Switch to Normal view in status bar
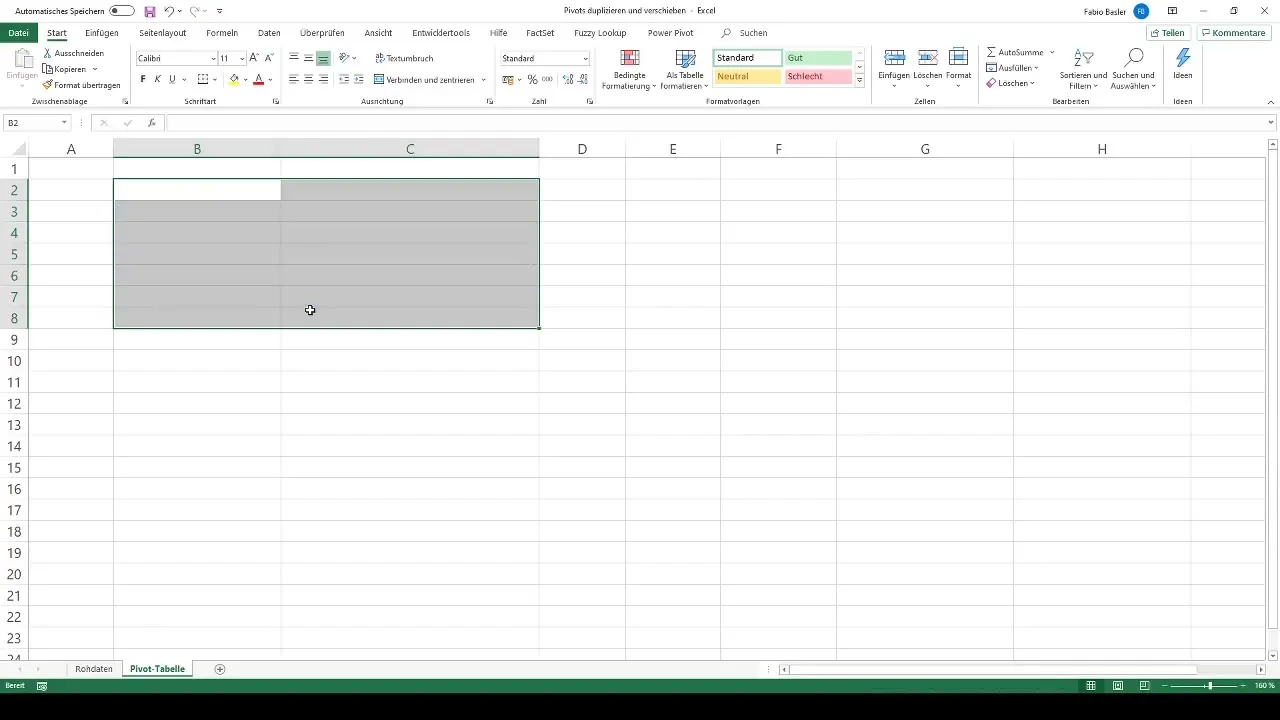 (1093, 685)
